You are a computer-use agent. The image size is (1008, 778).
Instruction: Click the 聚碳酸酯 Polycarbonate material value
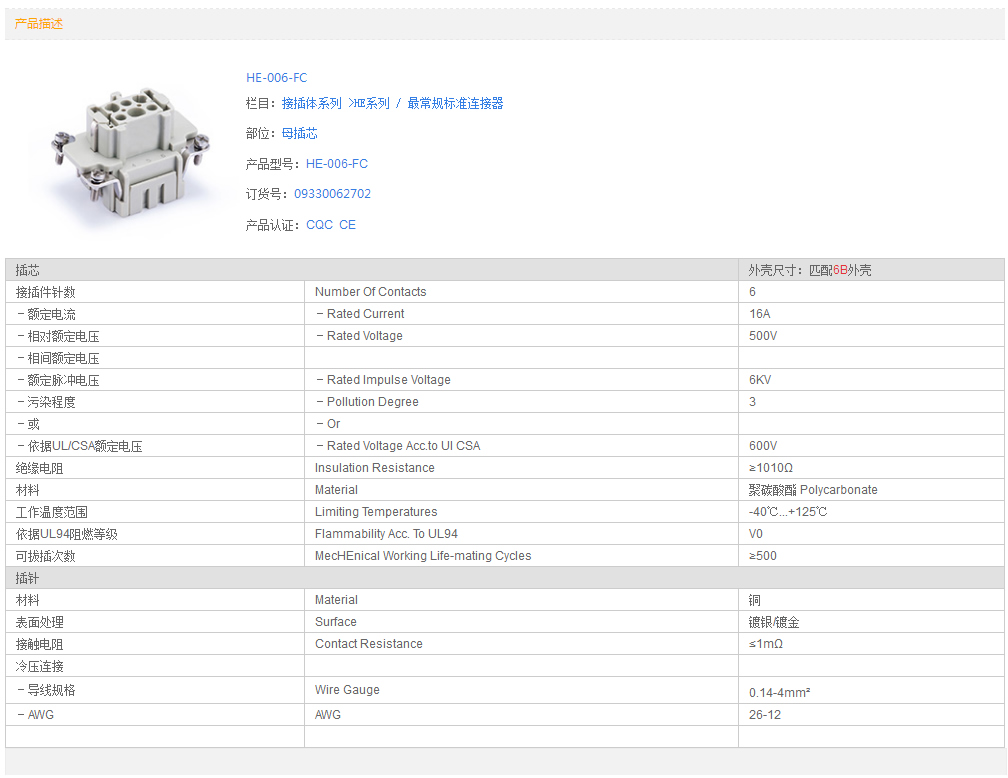pos(812,490)
